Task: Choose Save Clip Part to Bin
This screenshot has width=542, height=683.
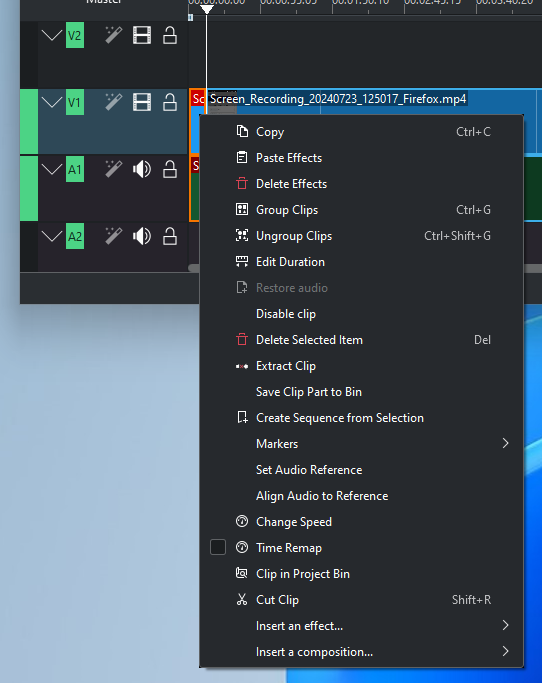Action: pos(362,392)
